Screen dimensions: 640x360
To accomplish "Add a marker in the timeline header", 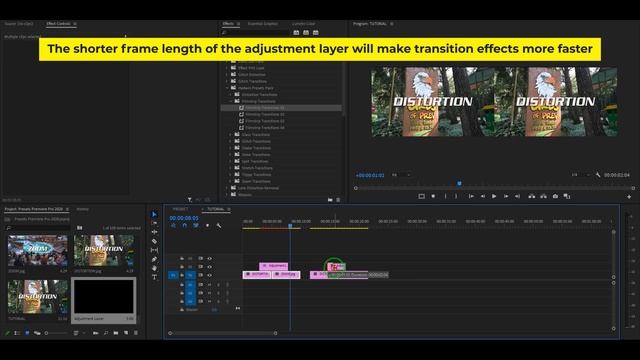I will tap(207, 226).
